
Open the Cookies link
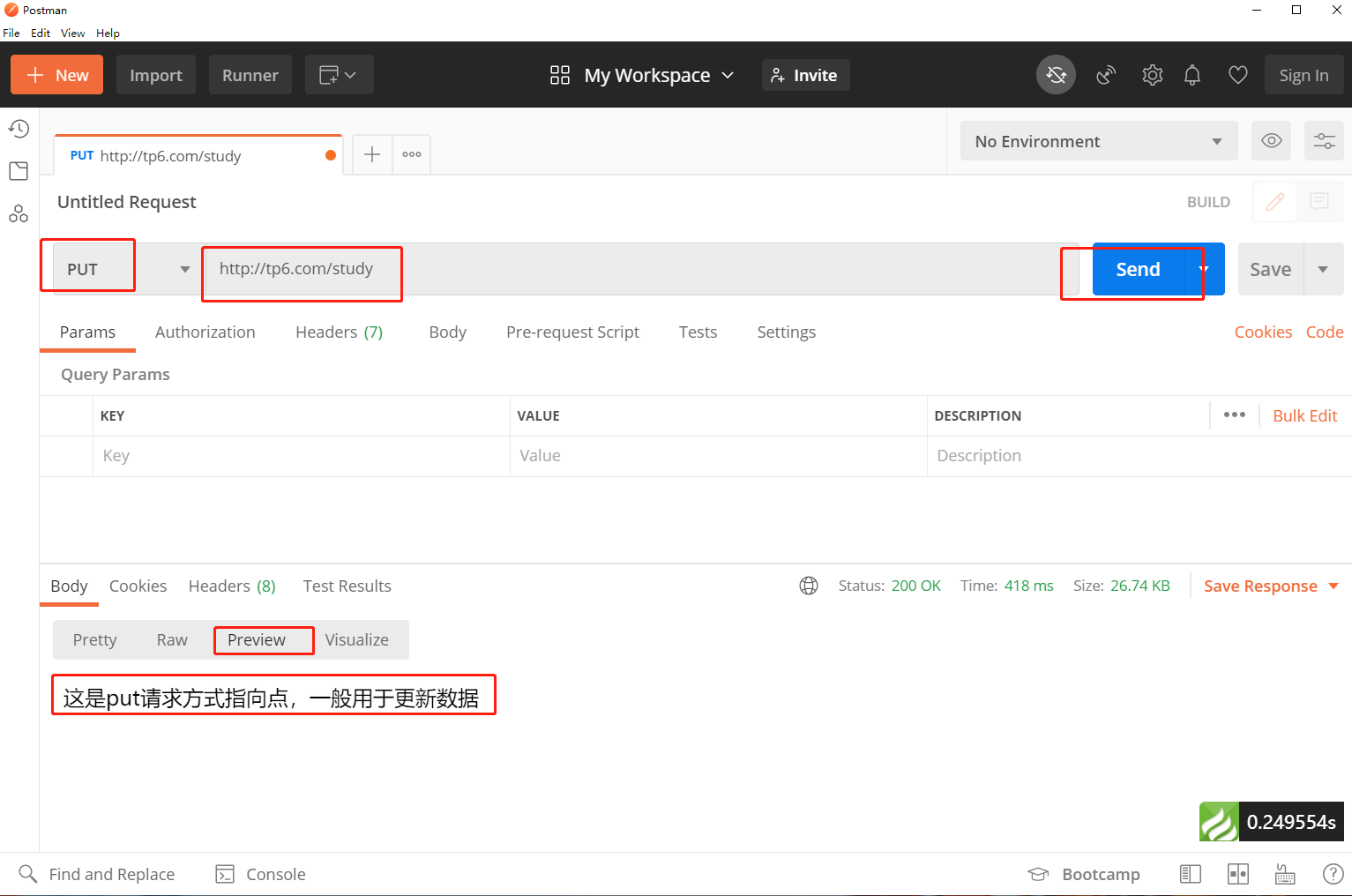(x=1263, y=332)
